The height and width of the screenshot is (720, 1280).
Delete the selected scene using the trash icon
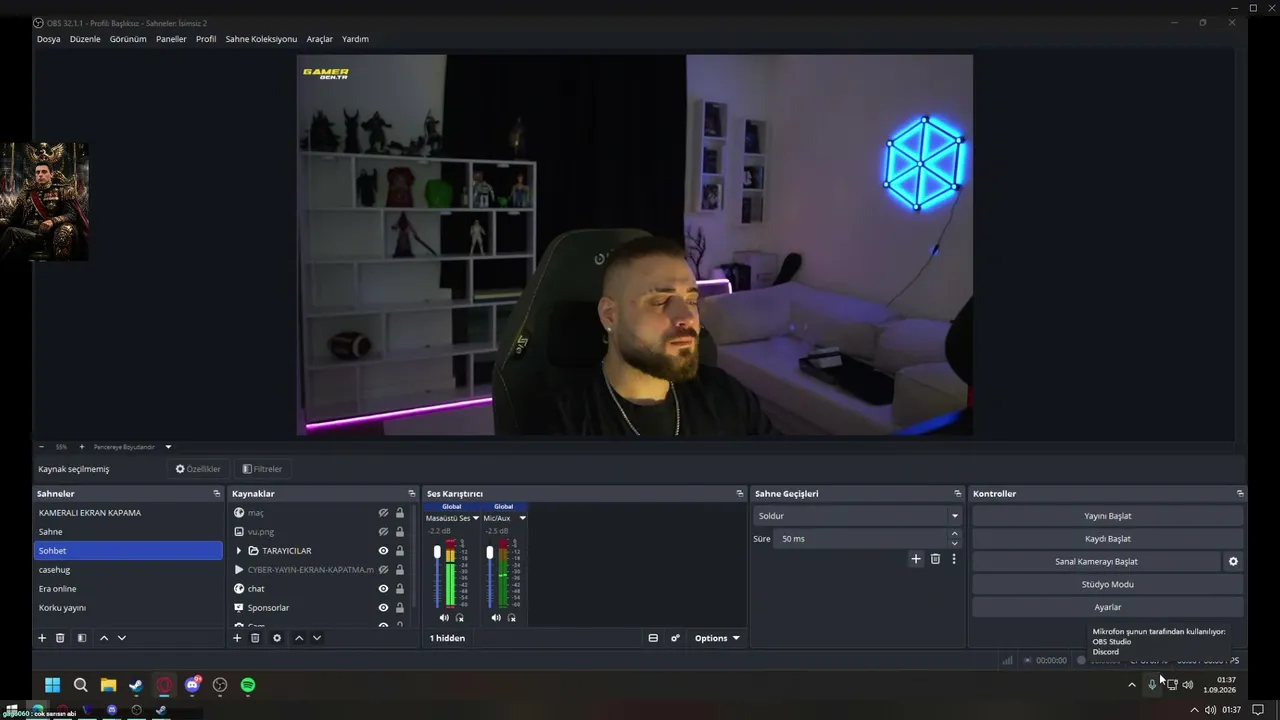[x=60, y=638]
